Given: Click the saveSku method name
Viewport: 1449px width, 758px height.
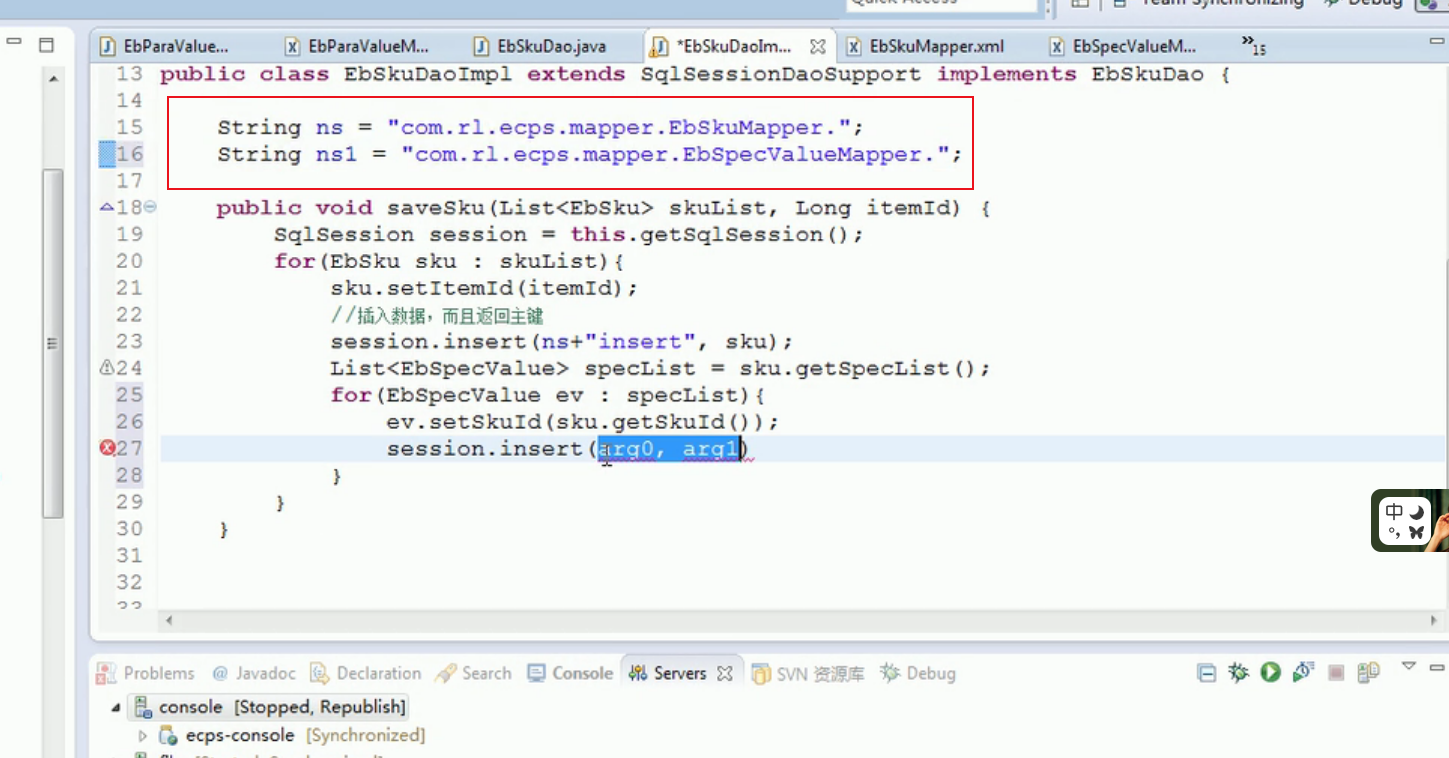Looking at the screenshot, I should (x=436, y=208).
